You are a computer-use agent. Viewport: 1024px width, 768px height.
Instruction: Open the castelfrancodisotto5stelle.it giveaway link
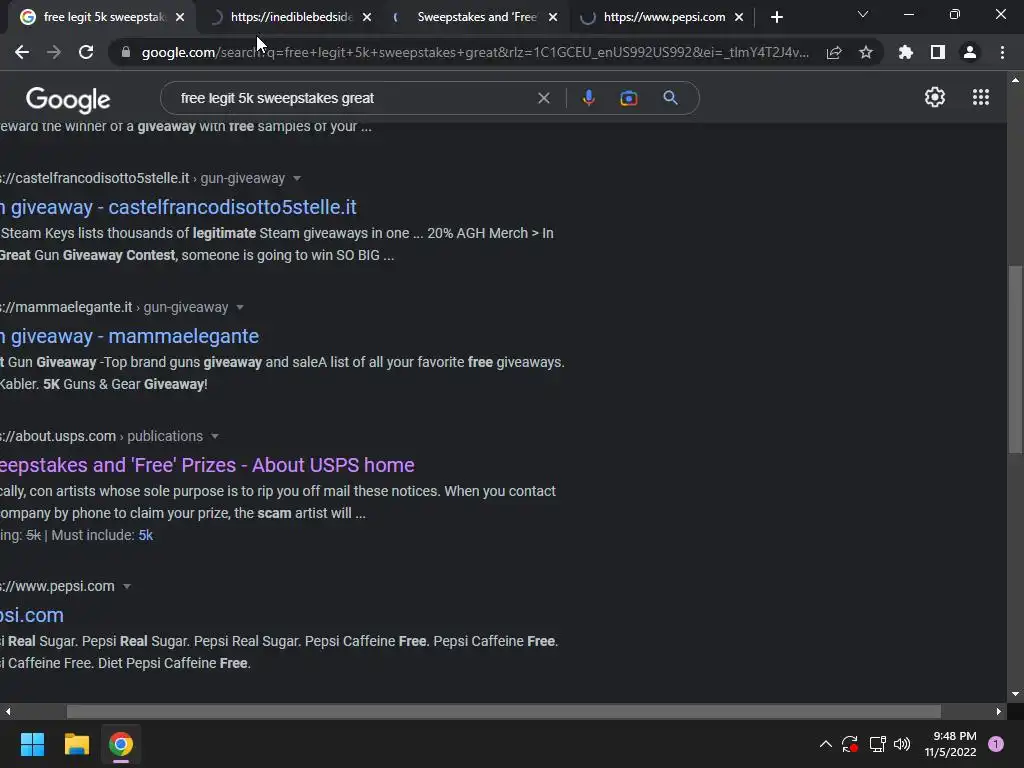tap(178, 207)
